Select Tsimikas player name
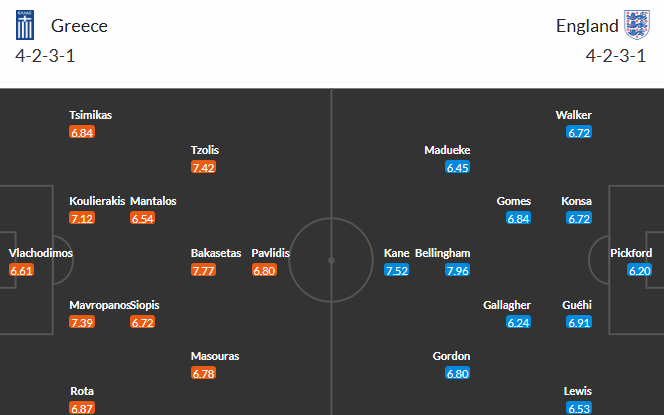The image size is (664, 415). click(91, 115)
